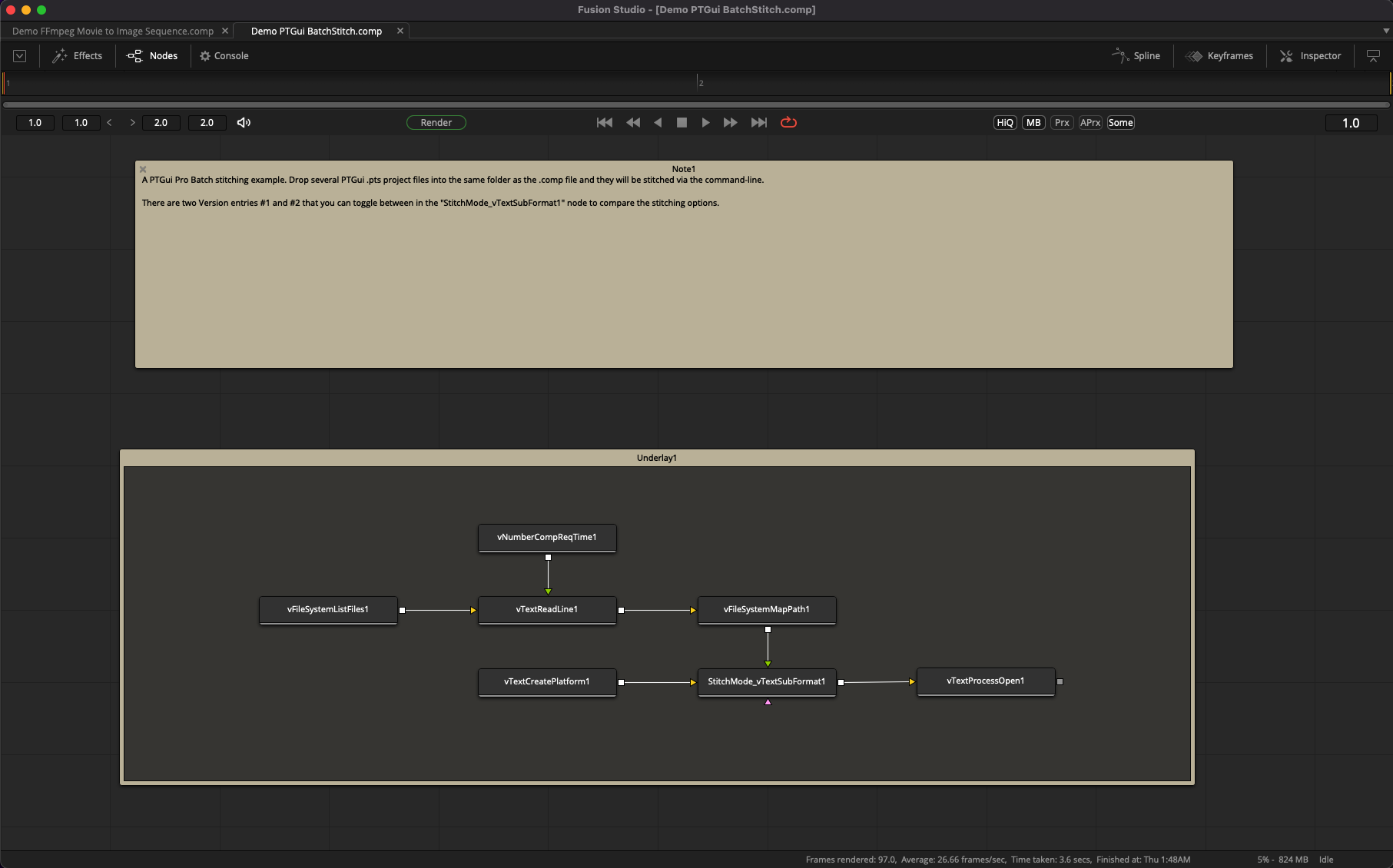1393x868 pixels.
Task: Switch to Demo FFmpeg Movie to Image Sequence tab
Action: [x=113, y=31]
